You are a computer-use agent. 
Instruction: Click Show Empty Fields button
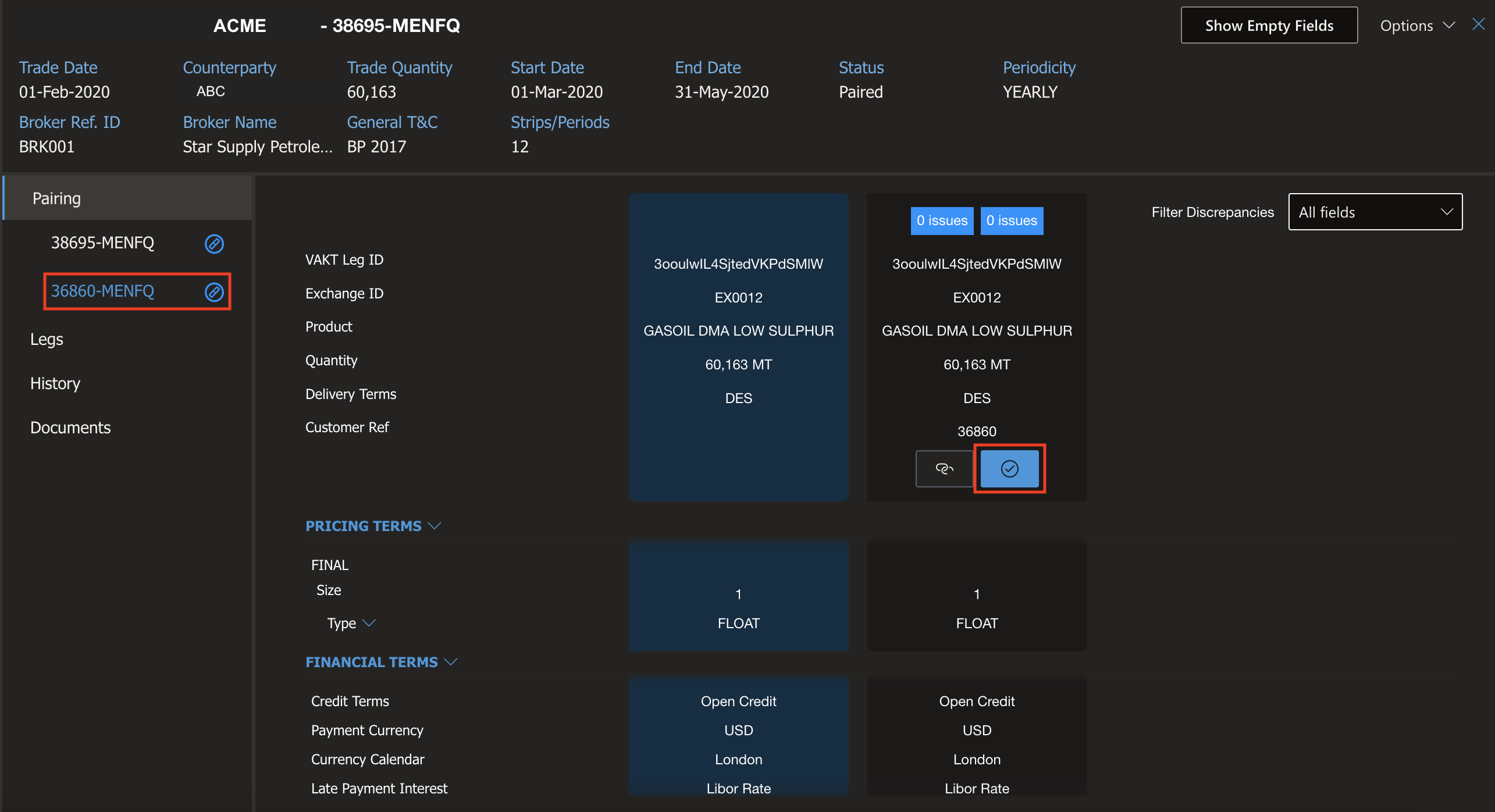pyautogui.click(x=1269, y=26)
